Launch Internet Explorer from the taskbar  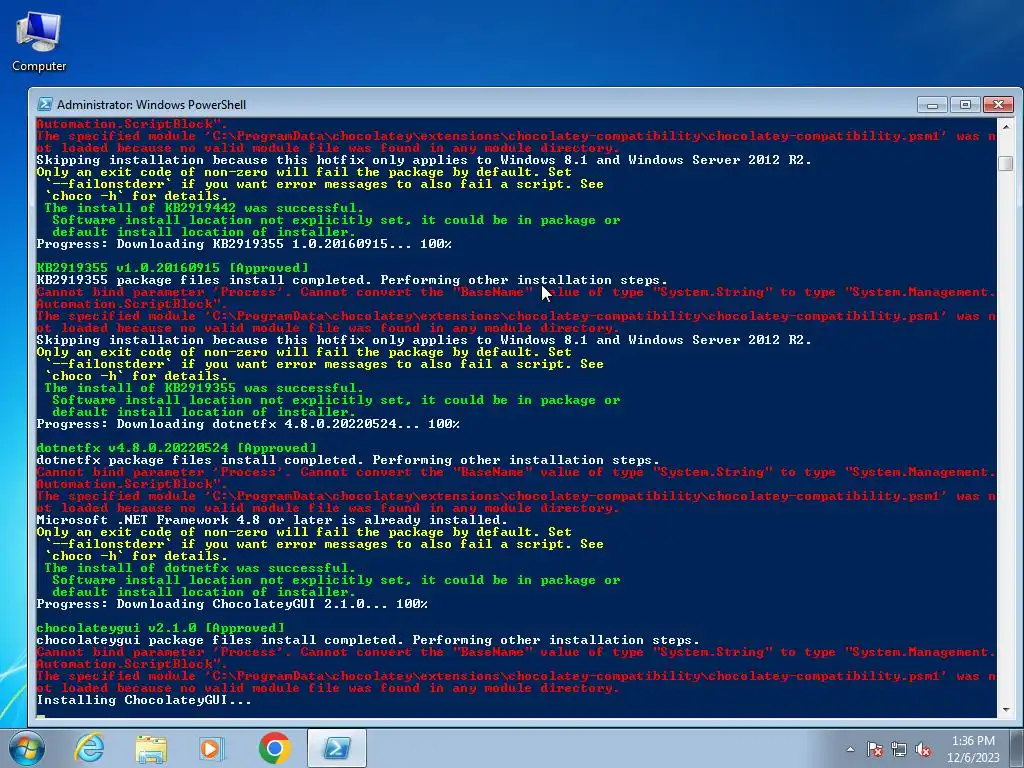pos(89,748)
